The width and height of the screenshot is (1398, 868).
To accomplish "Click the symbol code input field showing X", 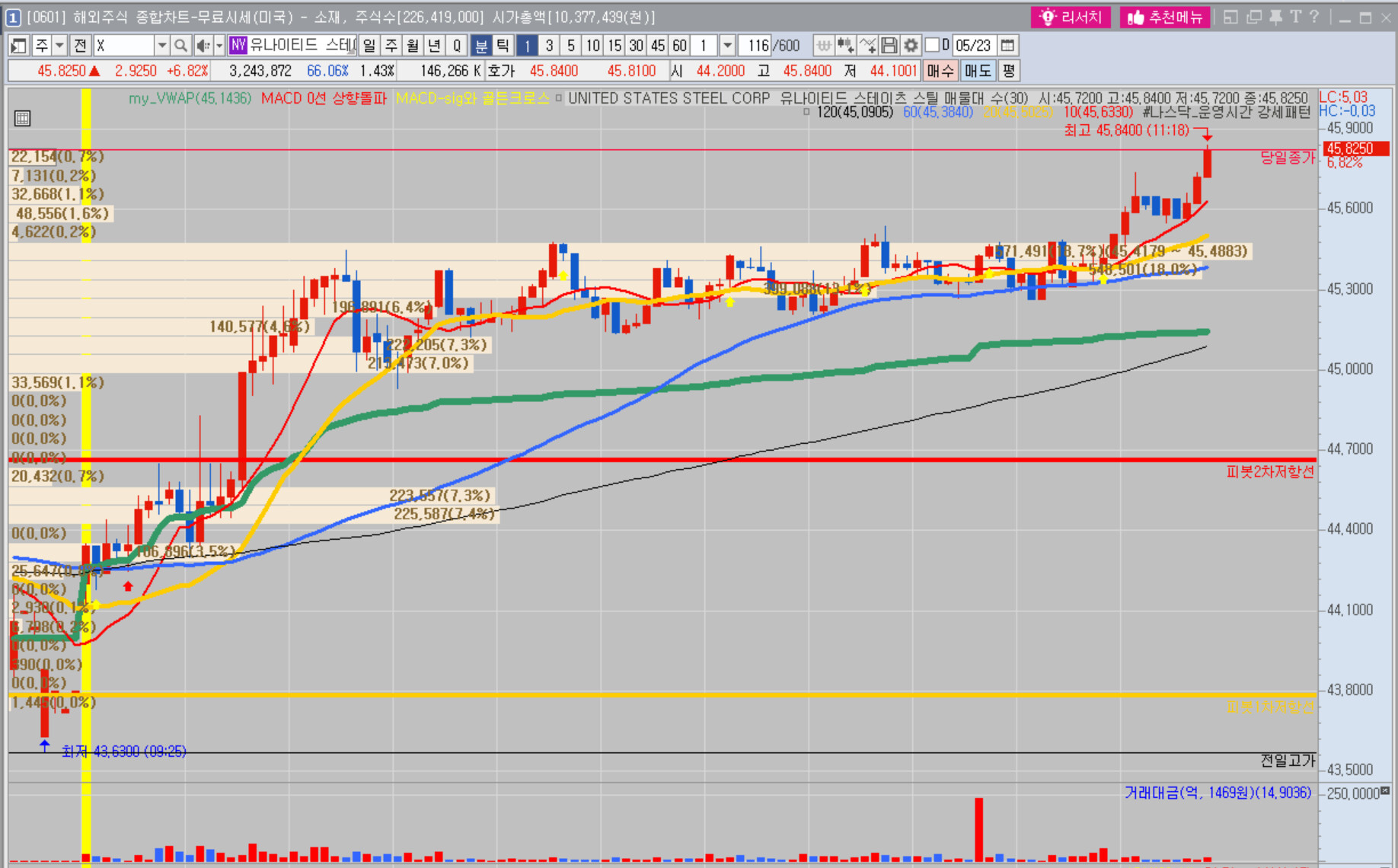I will [124, 46].
